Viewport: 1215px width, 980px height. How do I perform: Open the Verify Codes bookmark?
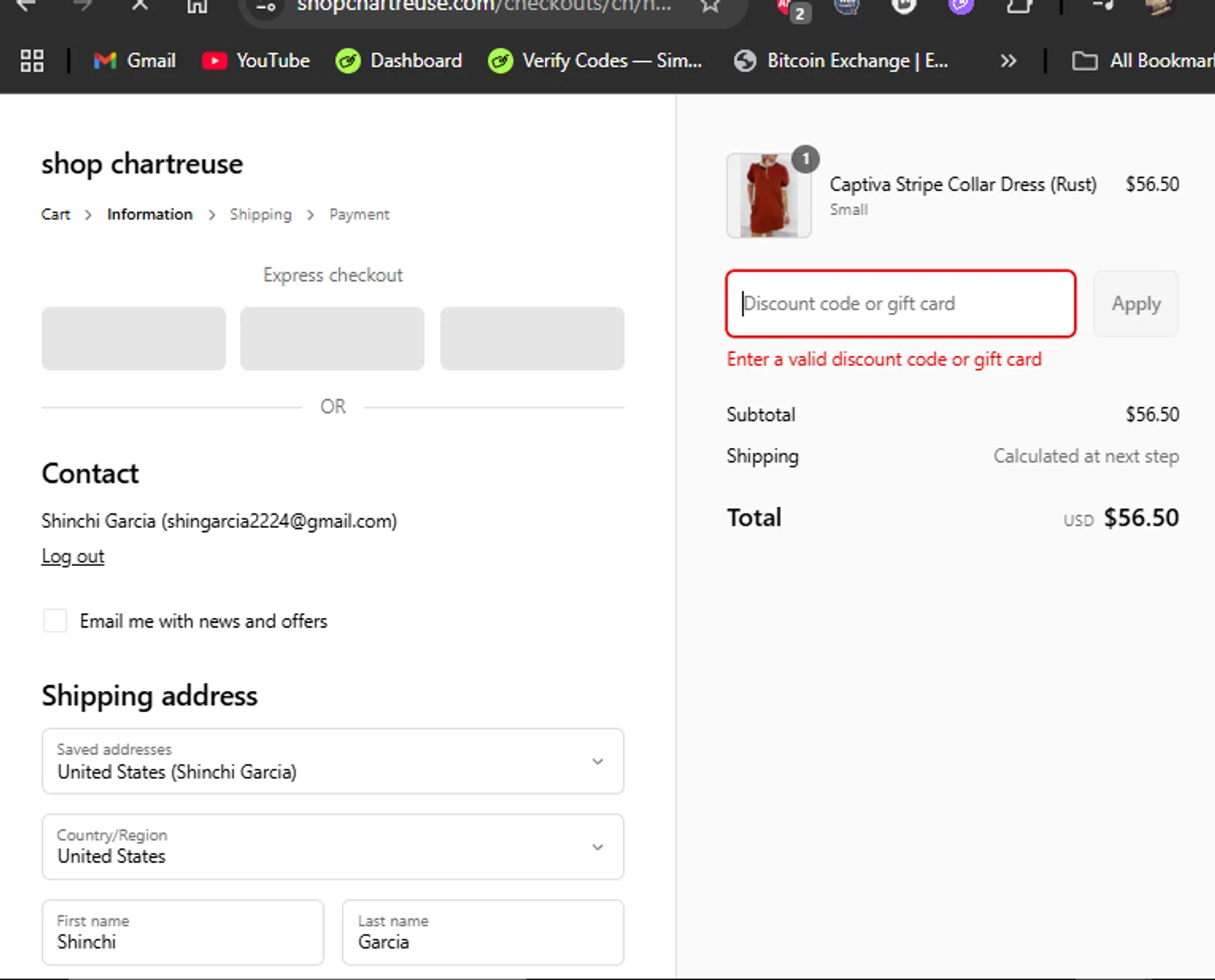[595, 61]
